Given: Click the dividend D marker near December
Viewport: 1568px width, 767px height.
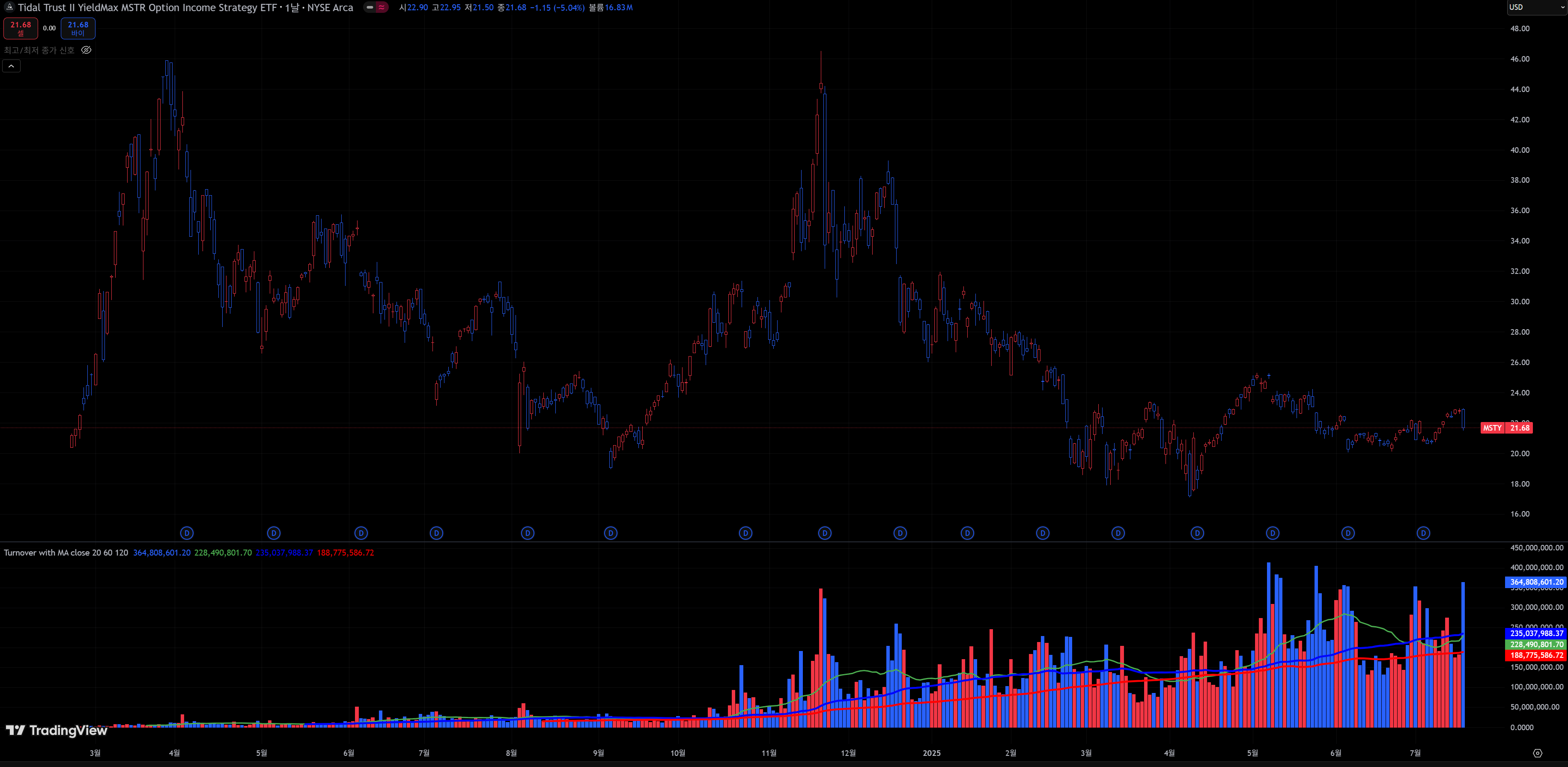Looking at the screenshot, I should pyautogui.click(x=825, y=533).
